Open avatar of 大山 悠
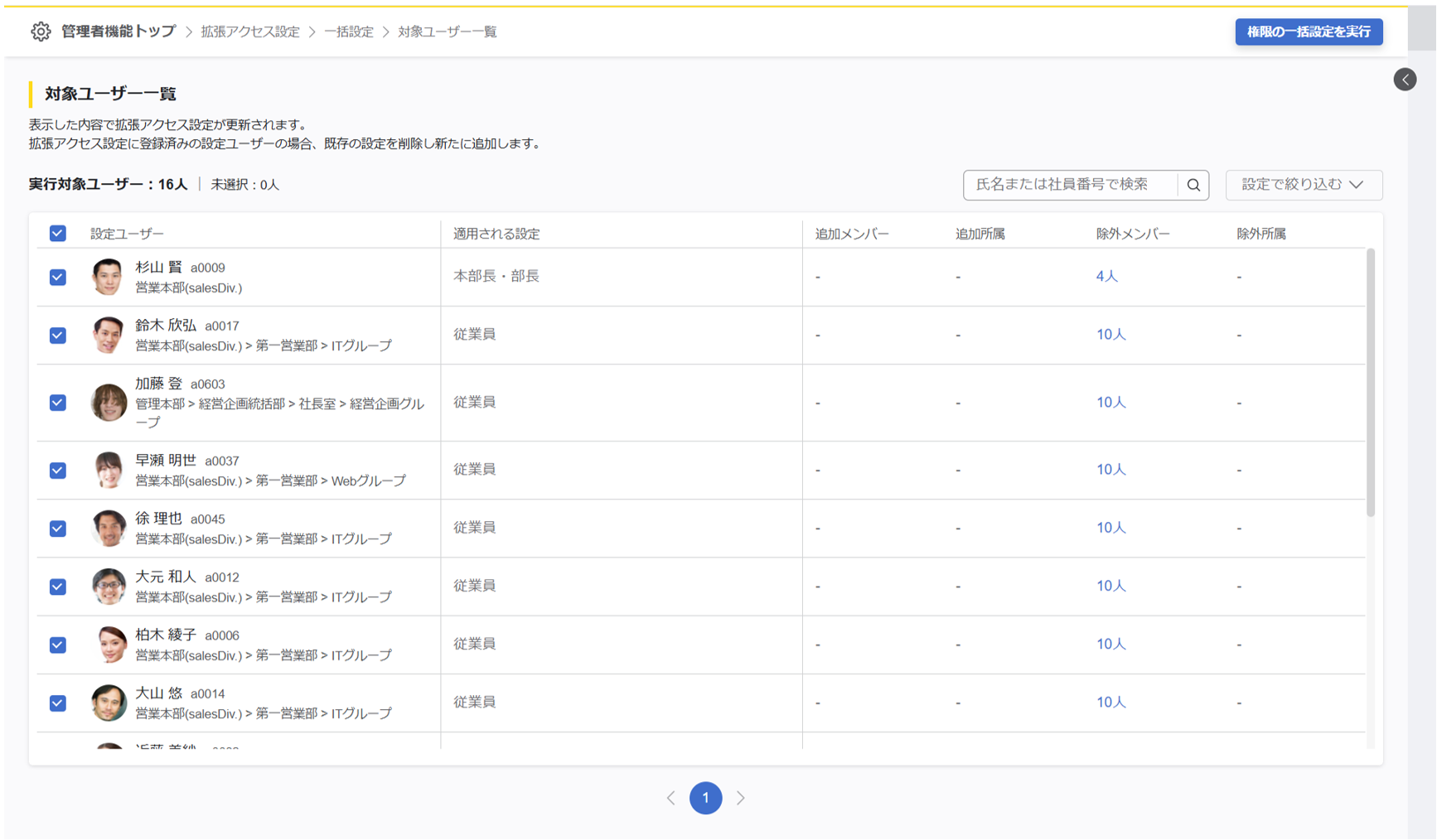 pyautogui.click(x=108, y=702)
